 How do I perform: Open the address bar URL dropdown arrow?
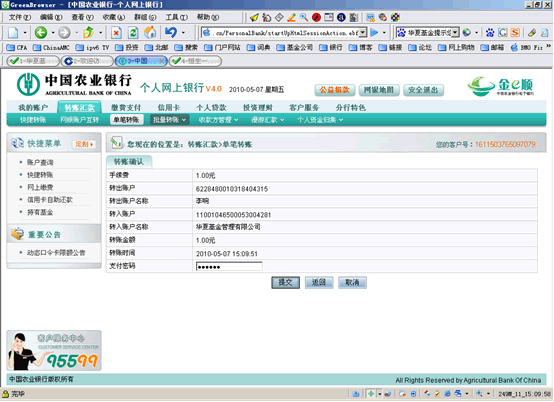363,33
